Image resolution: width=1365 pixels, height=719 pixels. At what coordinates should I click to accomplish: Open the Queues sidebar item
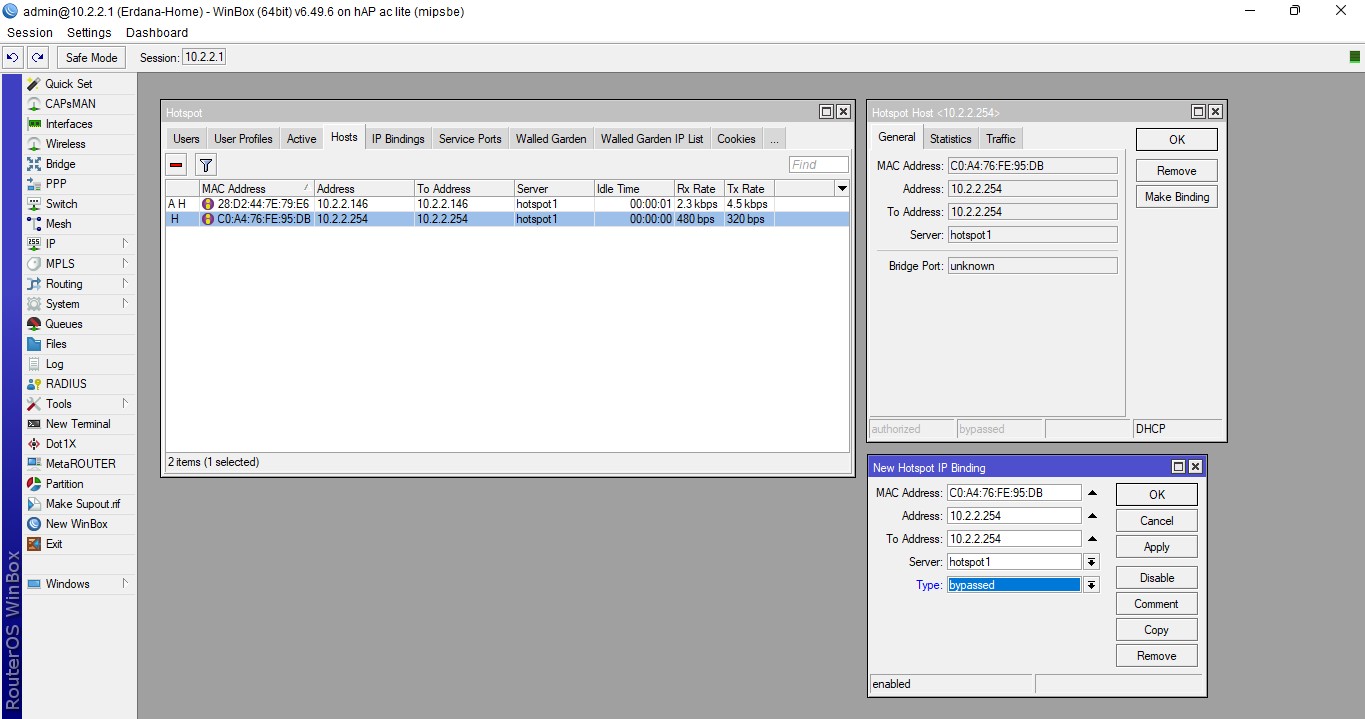(63, 324)
